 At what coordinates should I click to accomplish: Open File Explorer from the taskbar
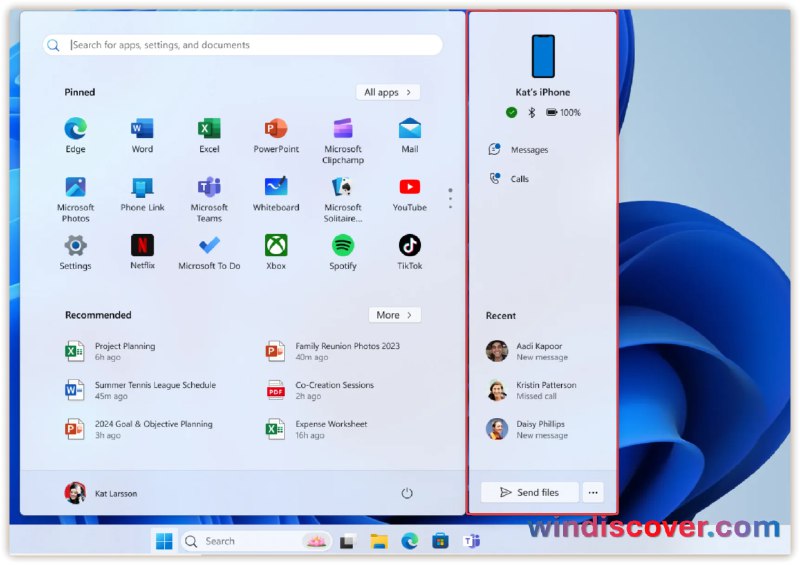pos(379,541)
